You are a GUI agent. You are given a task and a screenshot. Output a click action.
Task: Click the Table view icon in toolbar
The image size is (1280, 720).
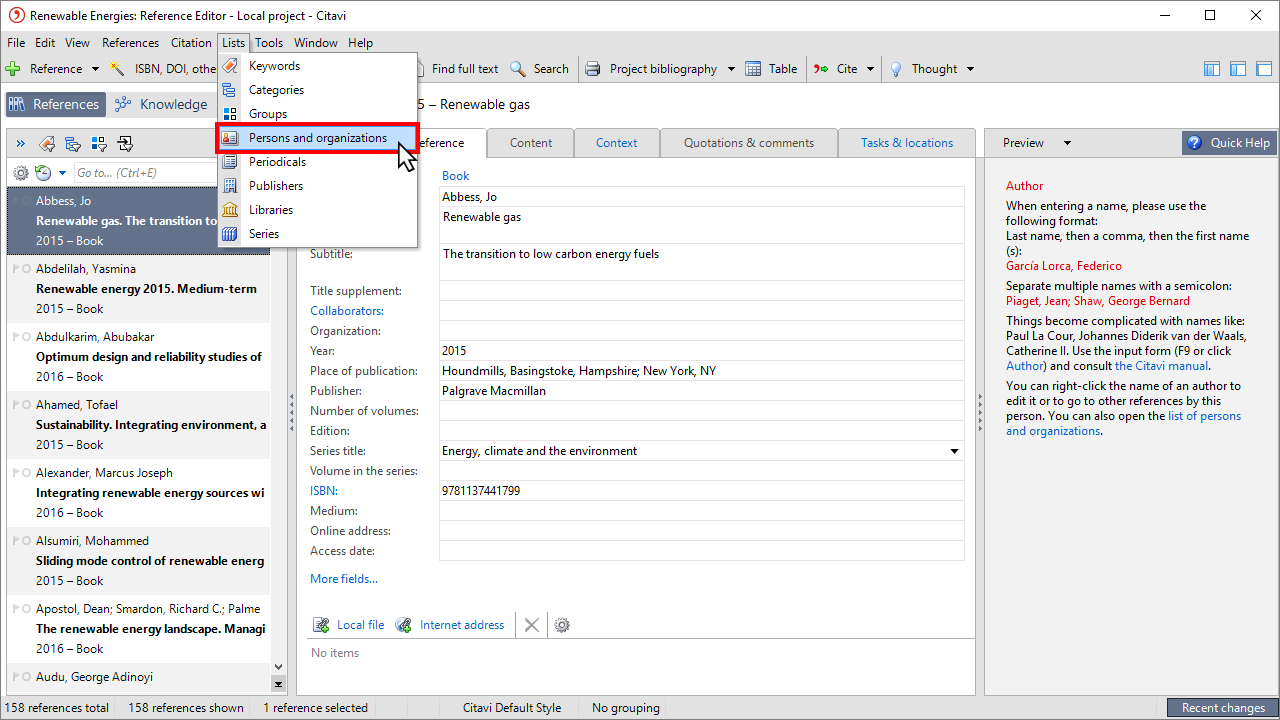756,69
